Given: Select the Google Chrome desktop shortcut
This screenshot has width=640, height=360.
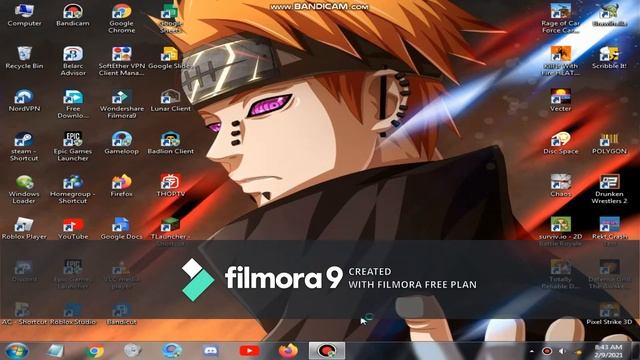Looking at the screenshot, I should (x=122, y=18).
